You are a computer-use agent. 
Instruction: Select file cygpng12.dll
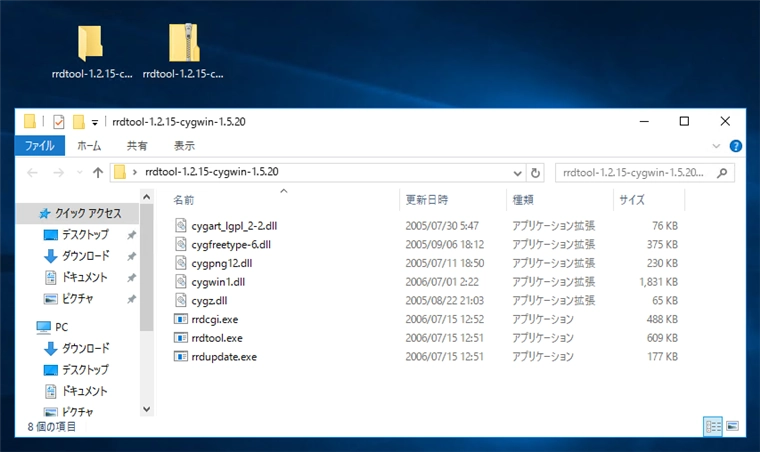point(222,264)
